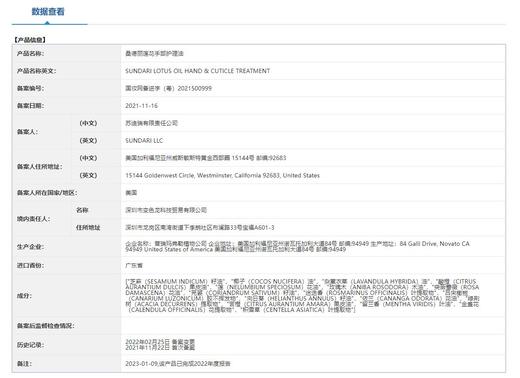Click the 住所地址 sub-label
Viewport: 520px width, 378px height.
(x=88, y=228)
